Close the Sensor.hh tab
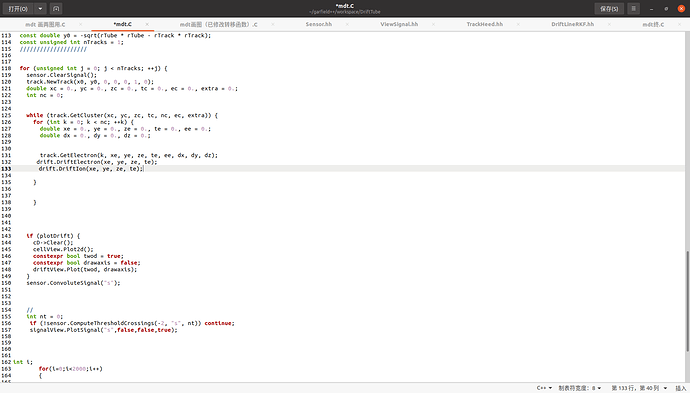Viewport: 690px width, 393px height. (347, 24)
